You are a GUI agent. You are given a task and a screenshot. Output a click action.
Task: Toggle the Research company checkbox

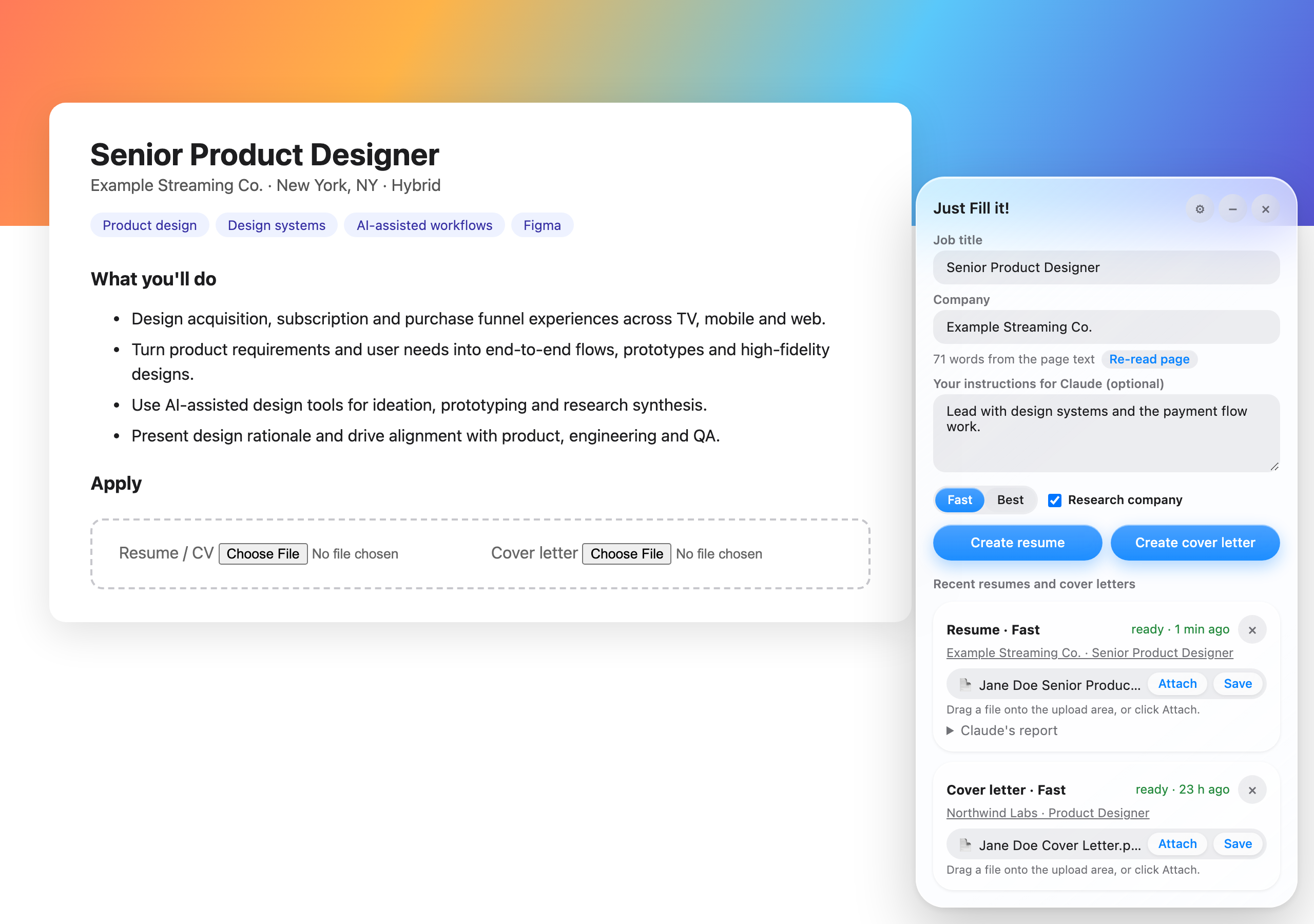point(1054,500)
